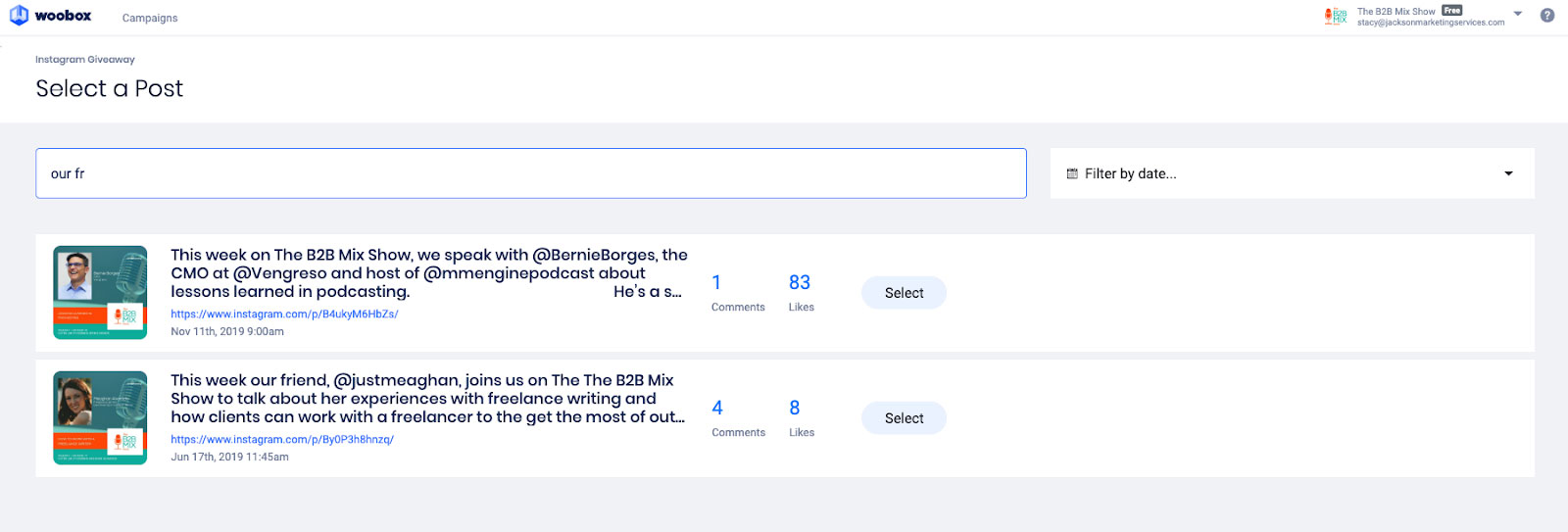Click the Nov 11th, 2019 9:00am date

(227, 332)
